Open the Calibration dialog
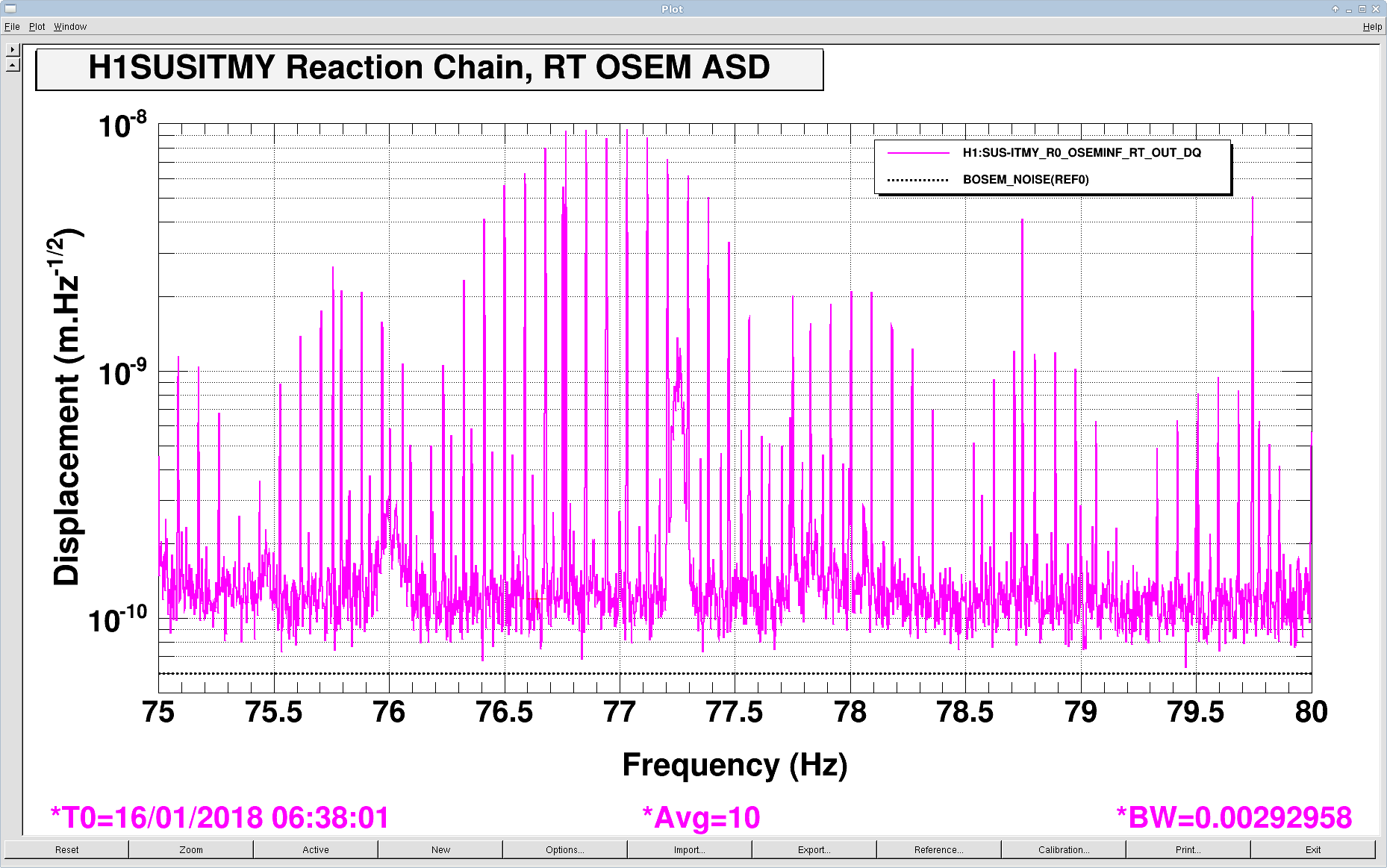Viewport: 1387px width, 868px height. 1063,849
